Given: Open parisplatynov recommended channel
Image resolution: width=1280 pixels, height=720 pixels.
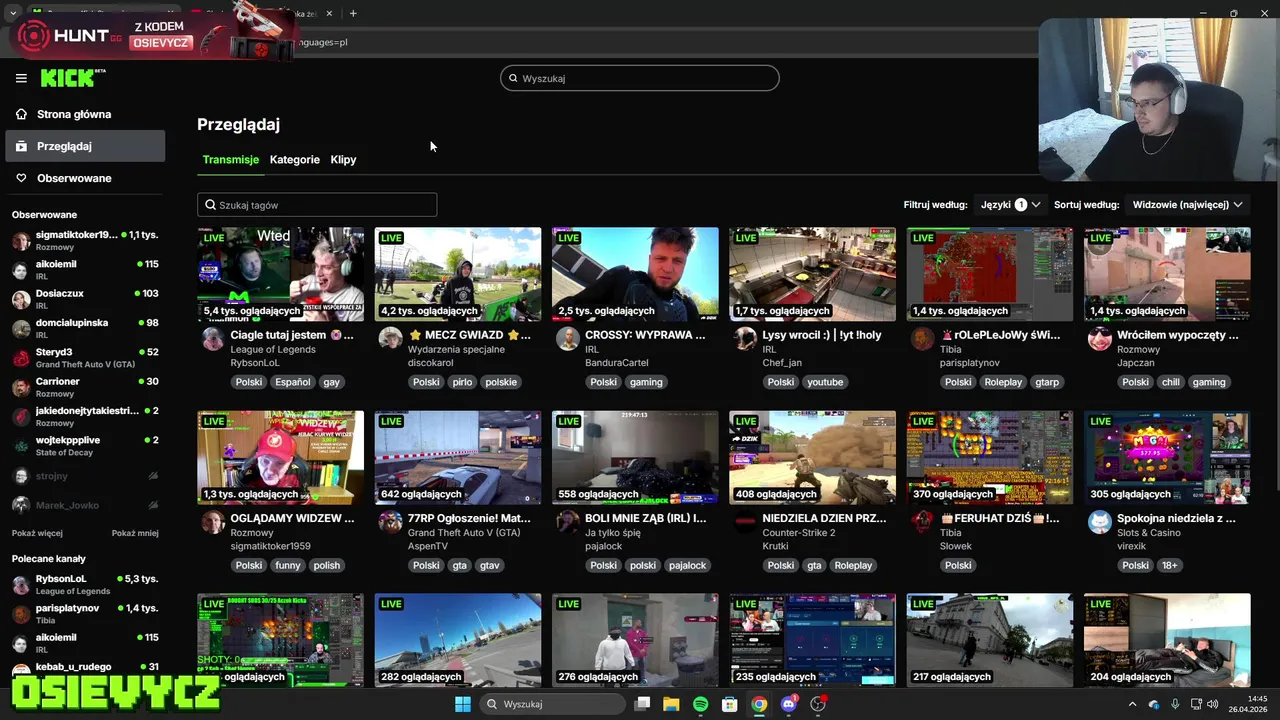Looking at the screenshot, I should pyautogui.click(x=85, y=614).
